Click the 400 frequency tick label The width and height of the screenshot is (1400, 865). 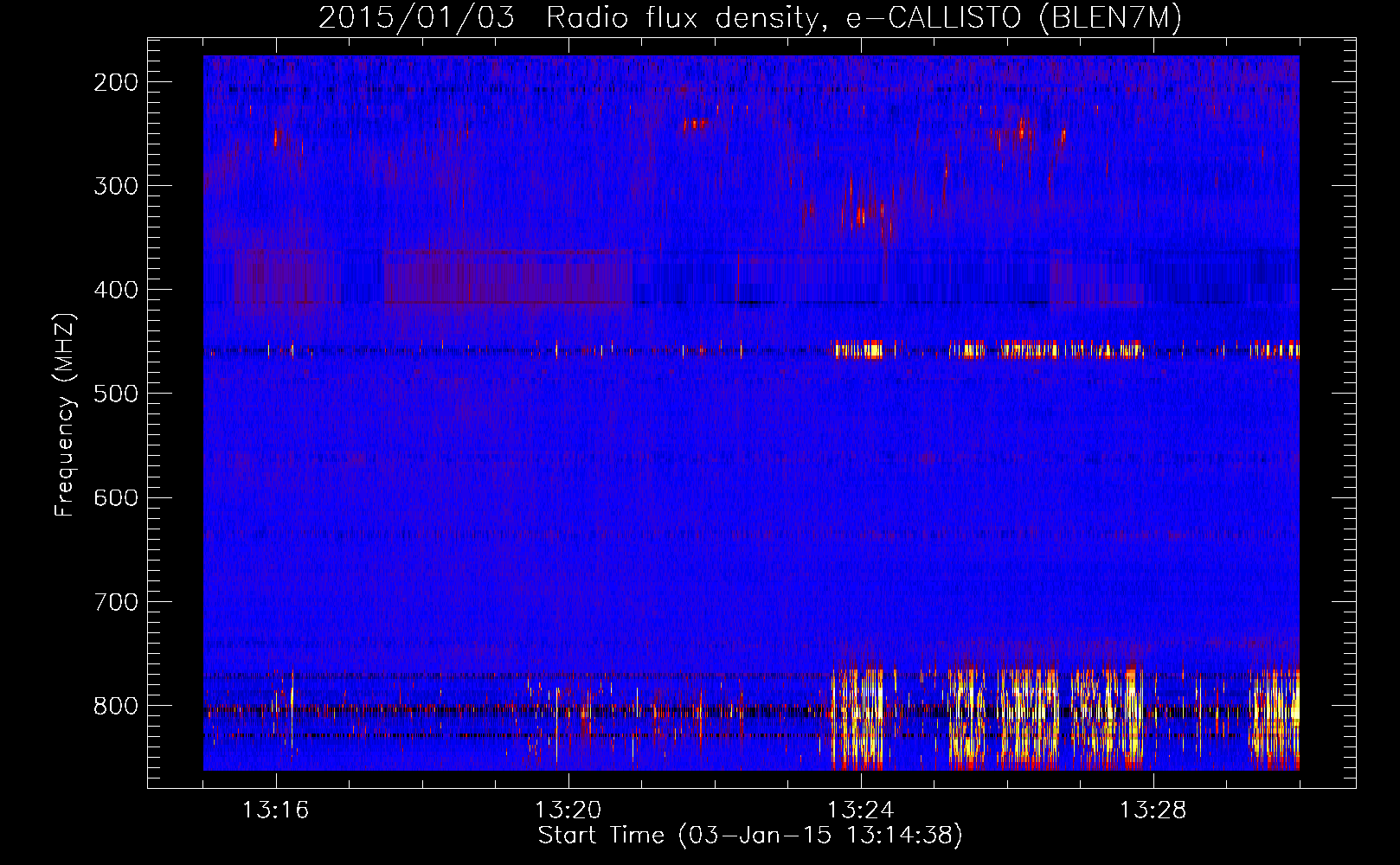pyautogui.click(x=116, y=290)
